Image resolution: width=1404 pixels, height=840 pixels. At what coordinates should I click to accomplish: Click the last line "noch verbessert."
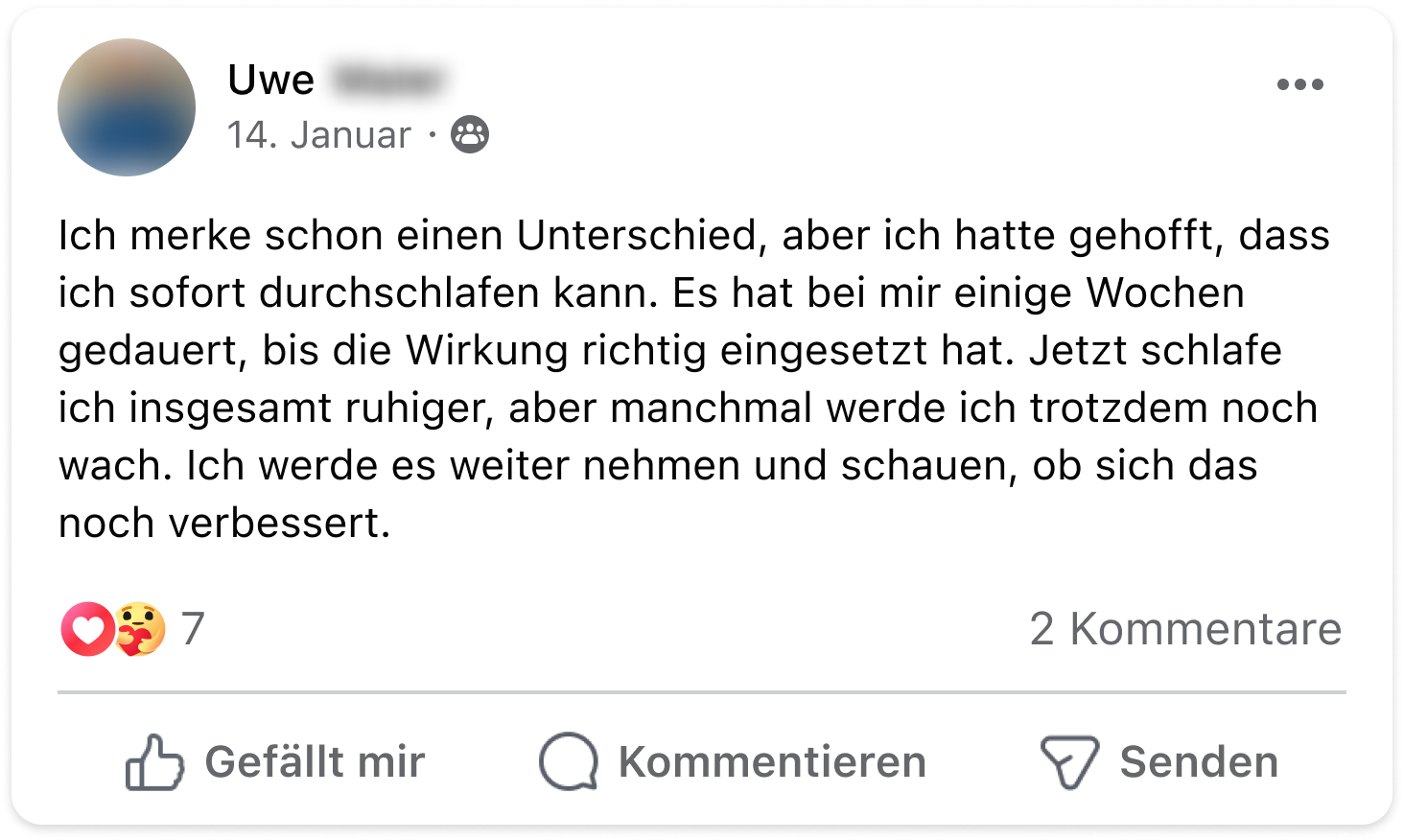click(224, 524)
